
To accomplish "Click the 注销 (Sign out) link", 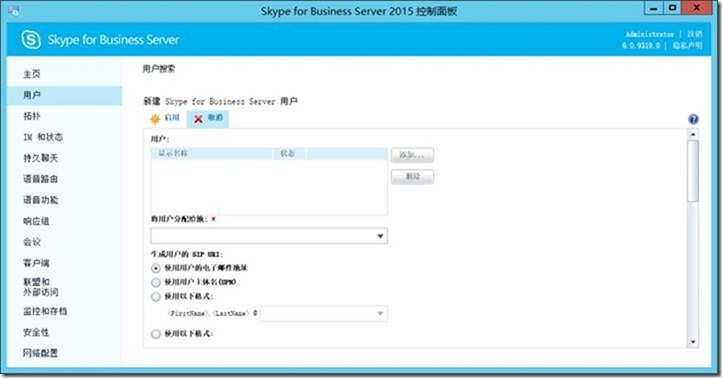I will pos(694,34).
